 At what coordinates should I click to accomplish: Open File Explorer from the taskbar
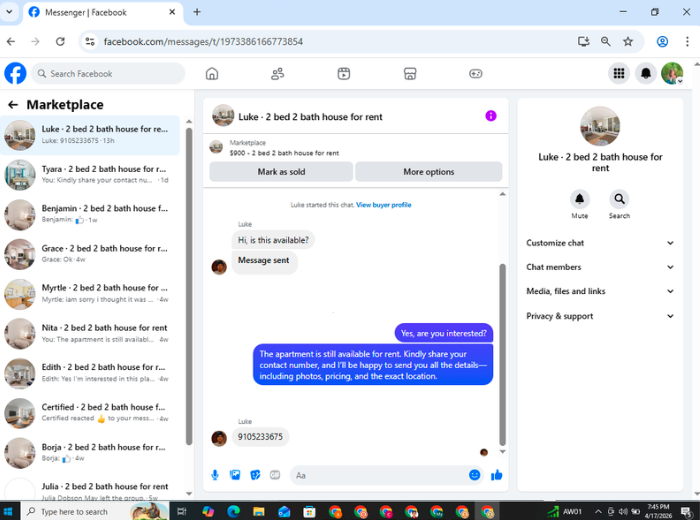tap(258, 511)
